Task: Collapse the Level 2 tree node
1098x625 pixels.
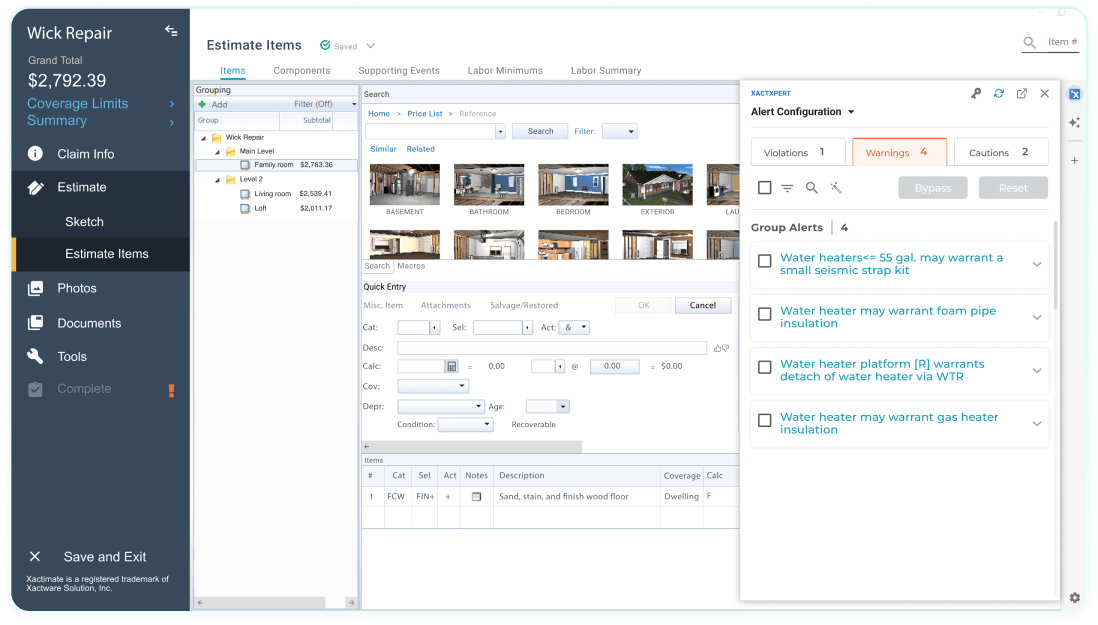Action: tap(217, 180)
